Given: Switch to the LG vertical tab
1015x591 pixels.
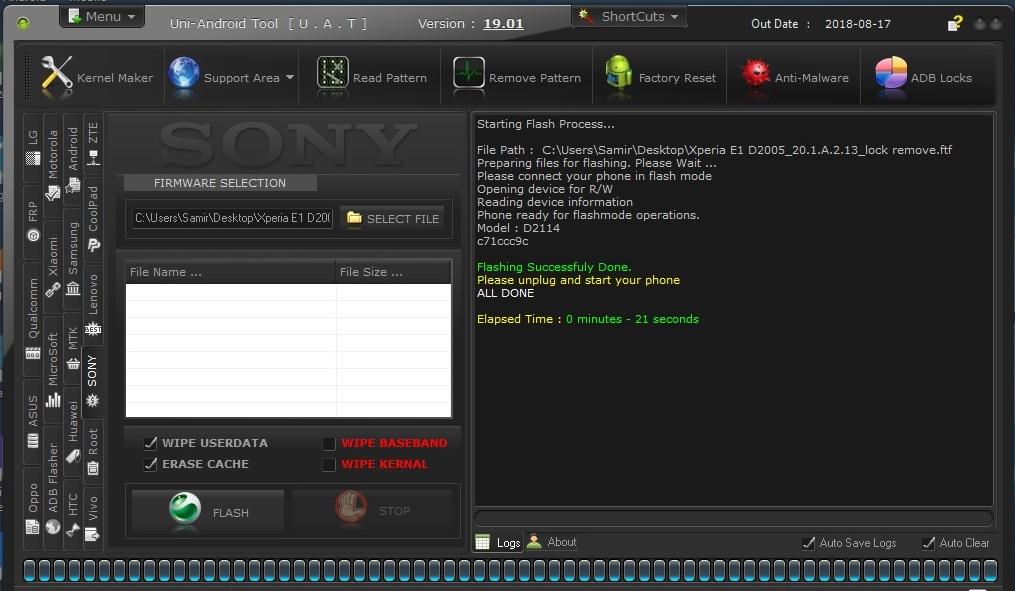Looking at the screenshot, I should pyautogui.click(x=33, y=148).
